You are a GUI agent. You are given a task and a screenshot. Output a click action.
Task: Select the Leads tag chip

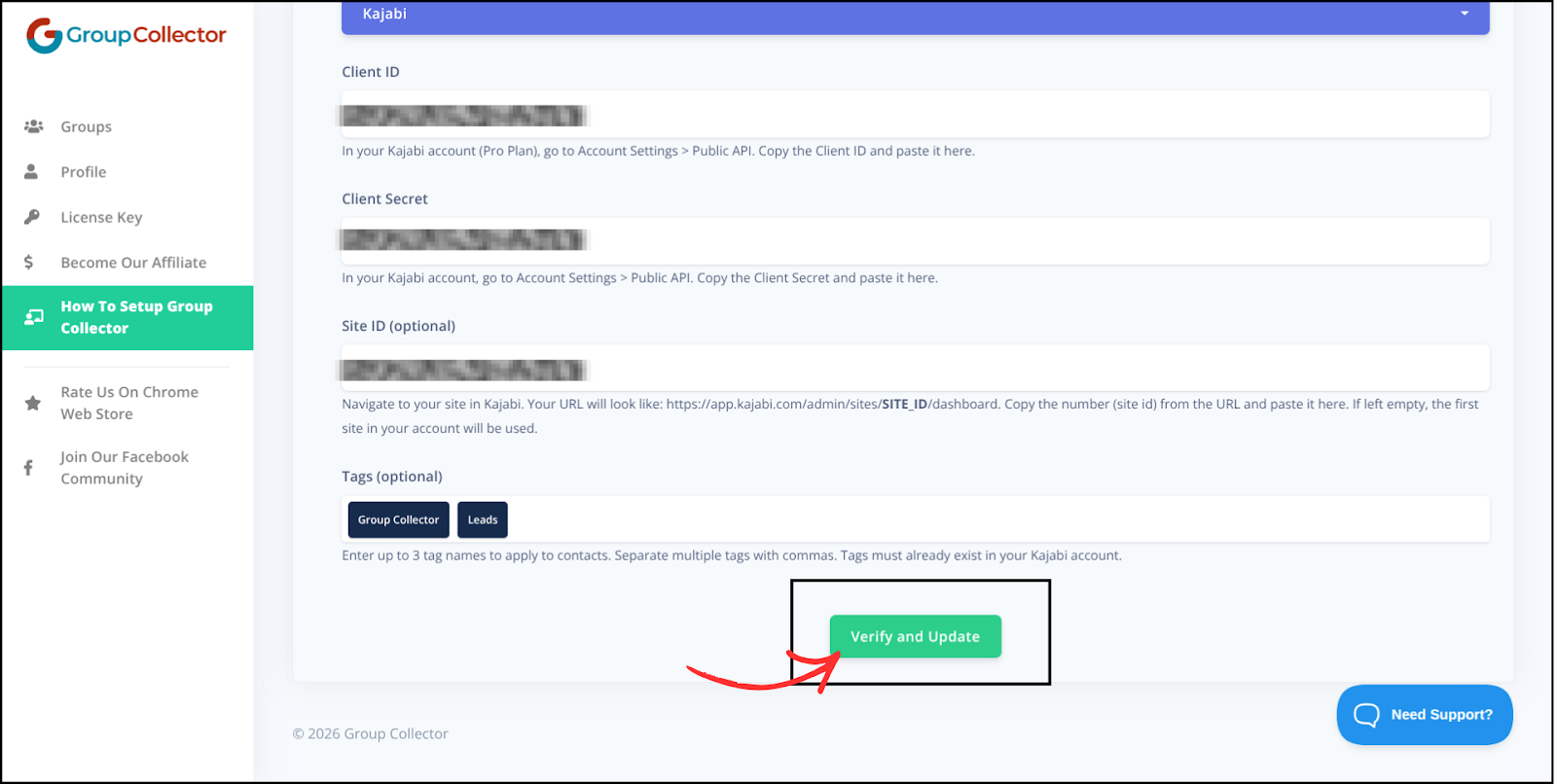click(x=483, y=519)
